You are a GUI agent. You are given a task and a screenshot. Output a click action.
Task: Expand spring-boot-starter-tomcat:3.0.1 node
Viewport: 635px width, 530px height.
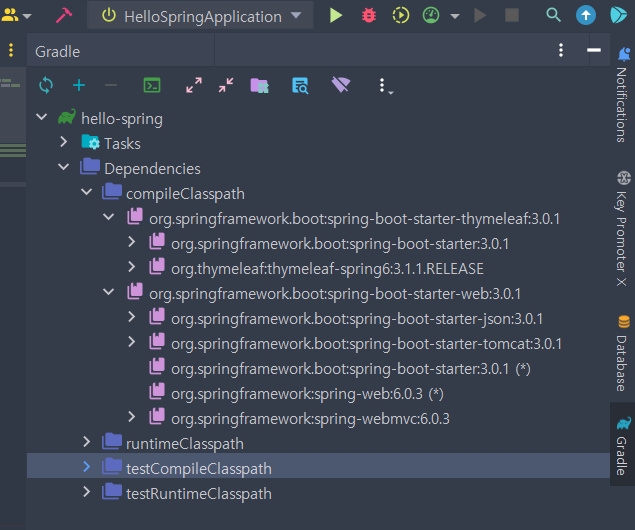(x=131, y=342)
